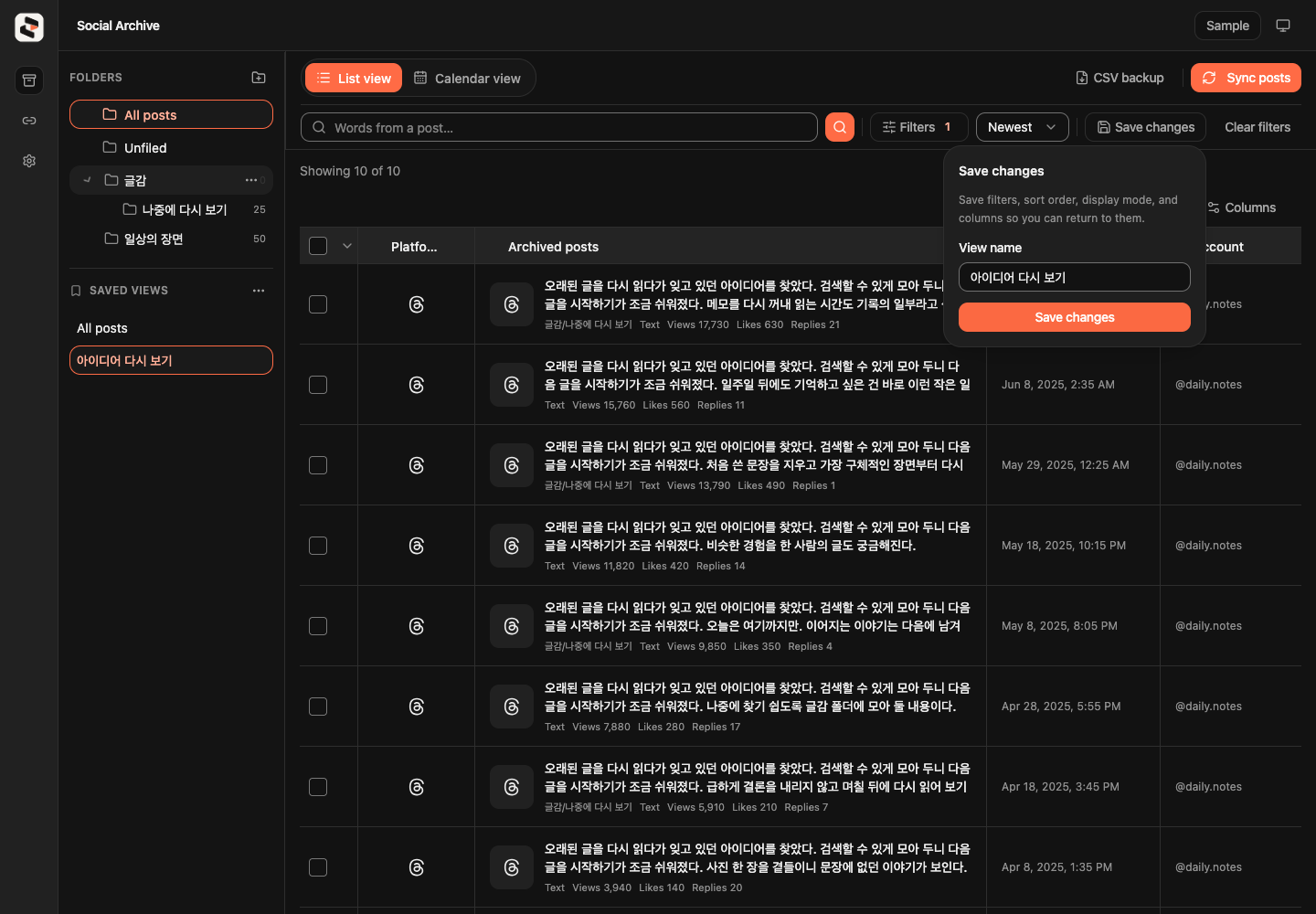
Task: Click the post search input field
Action: coord(559,127)
